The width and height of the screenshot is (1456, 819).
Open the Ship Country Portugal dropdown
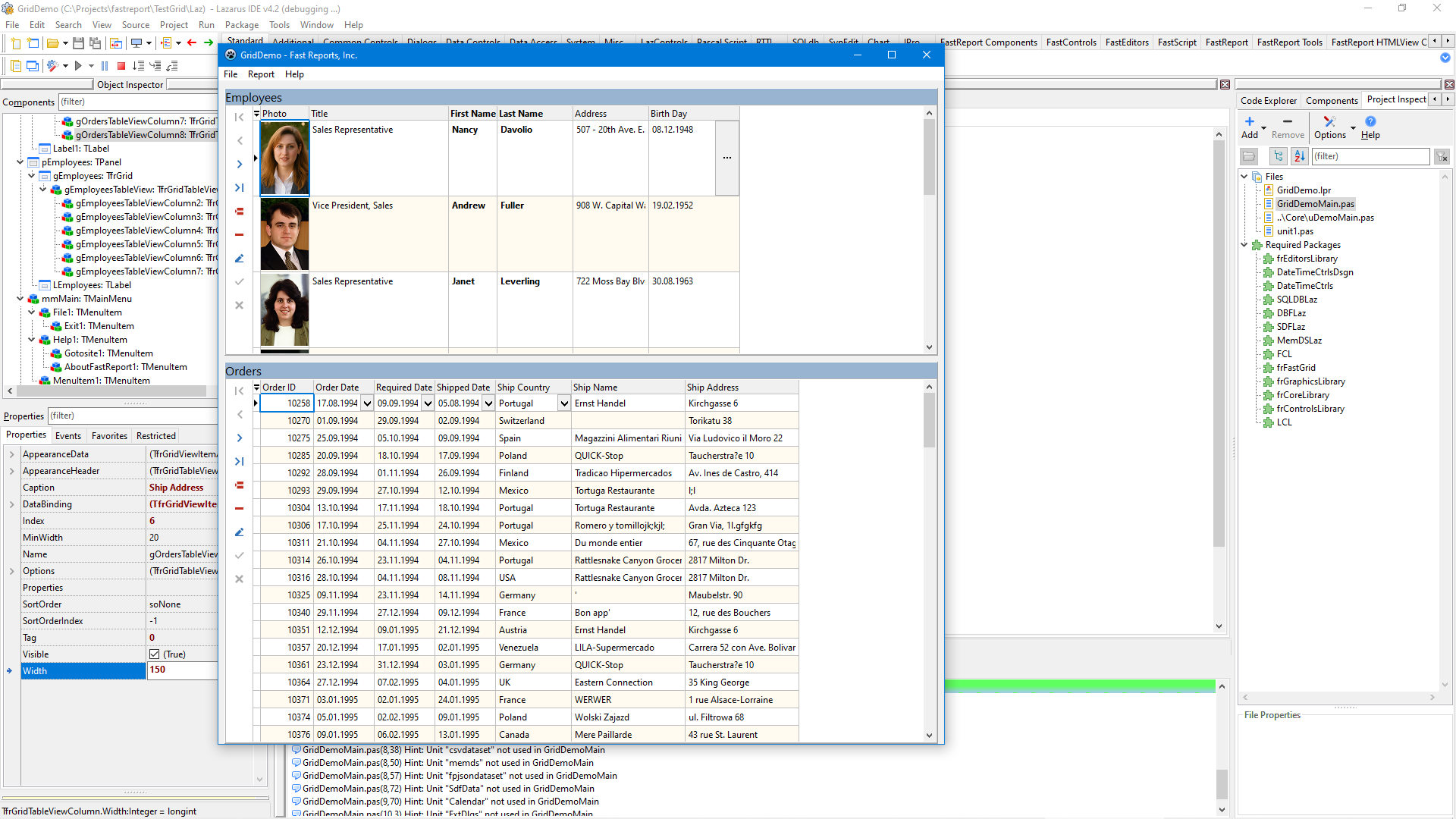[x=564, y=403]
